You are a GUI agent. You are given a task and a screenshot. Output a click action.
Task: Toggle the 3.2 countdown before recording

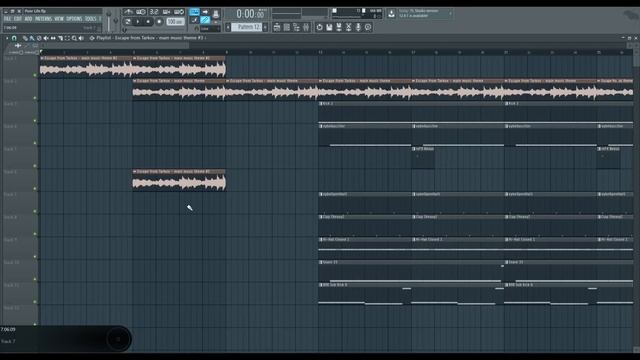pyautogui.click(x=154, y=12)
